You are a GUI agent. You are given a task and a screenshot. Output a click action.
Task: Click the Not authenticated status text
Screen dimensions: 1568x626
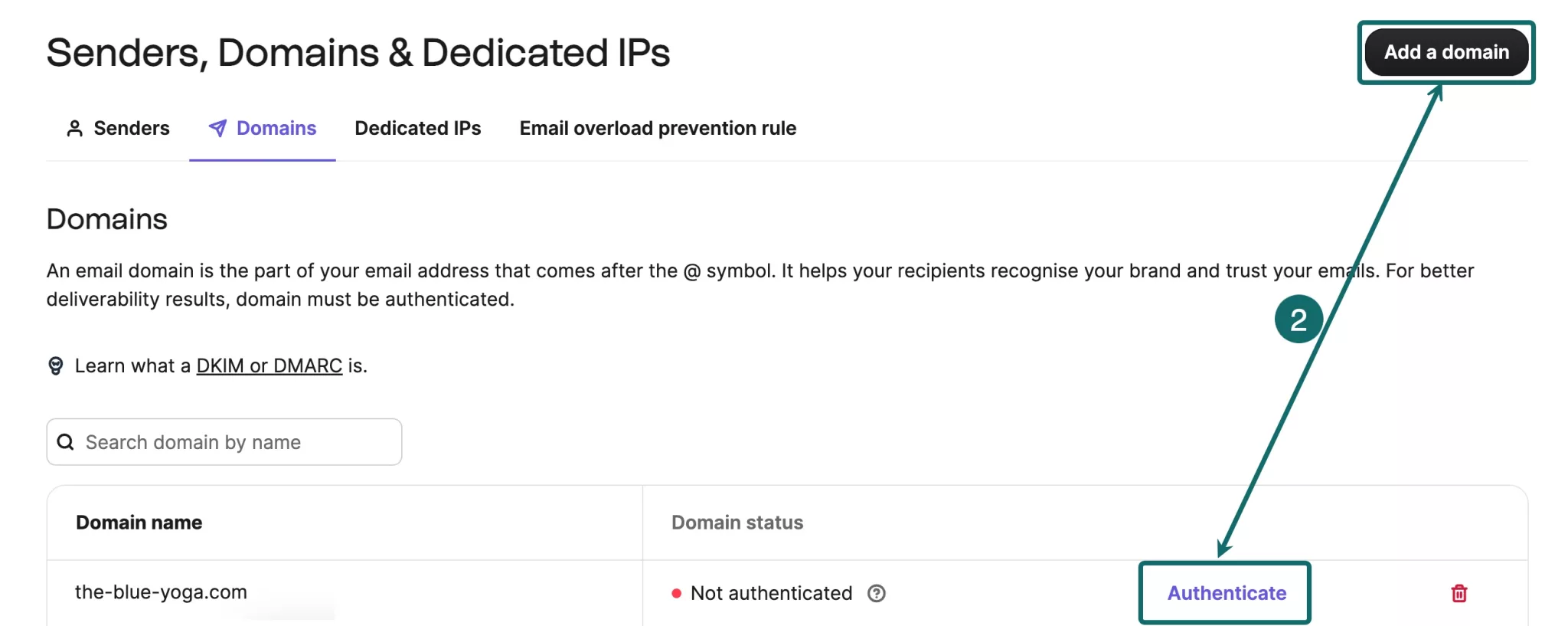[771, 593]
